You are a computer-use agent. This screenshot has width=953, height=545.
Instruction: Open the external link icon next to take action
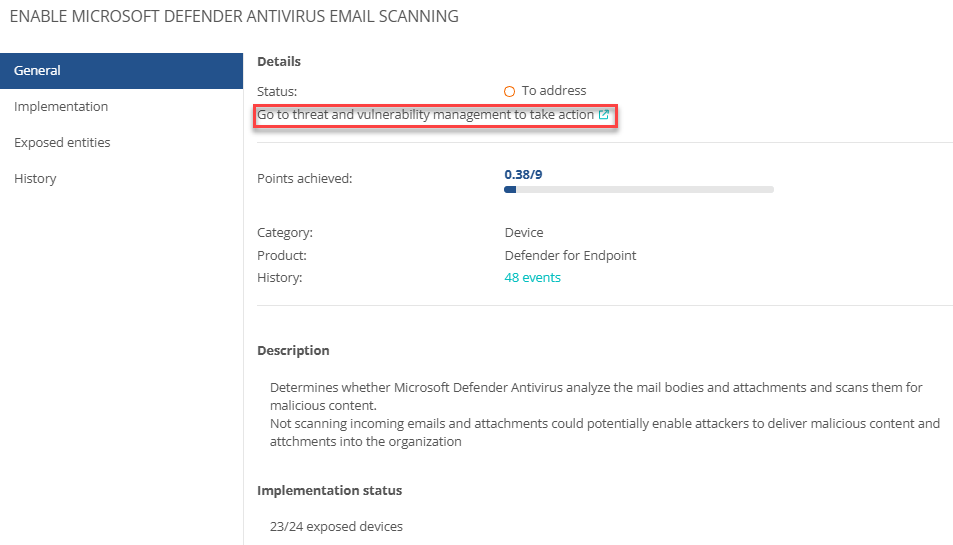604,114
